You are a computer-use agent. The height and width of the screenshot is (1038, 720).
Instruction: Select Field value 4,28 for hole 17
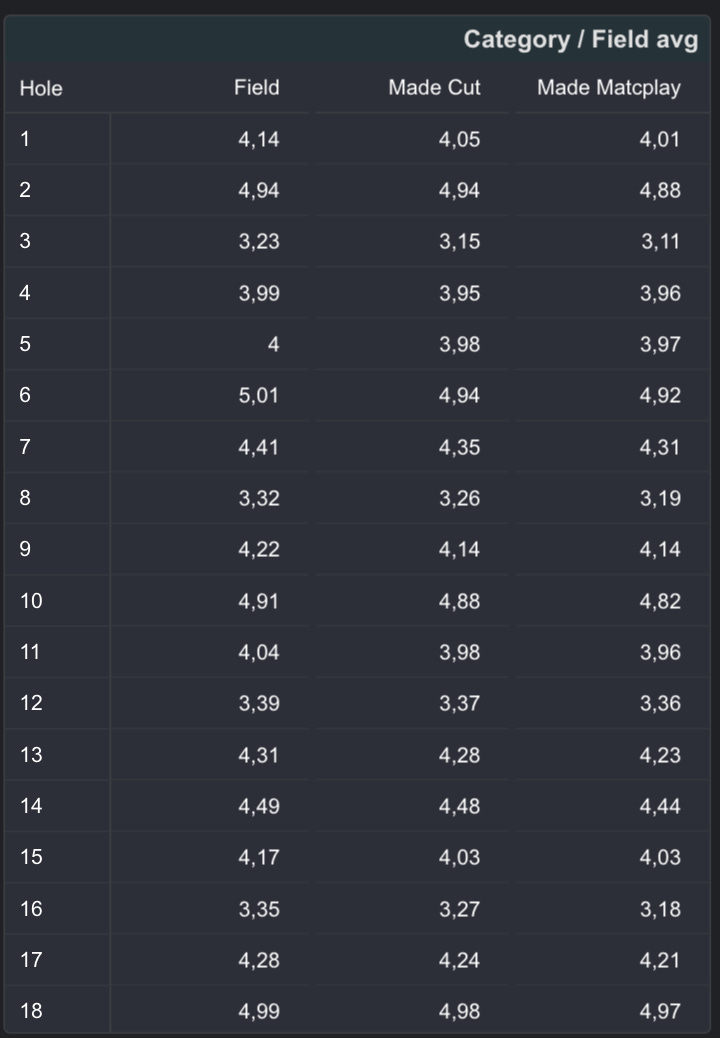[x=259, y=960]
